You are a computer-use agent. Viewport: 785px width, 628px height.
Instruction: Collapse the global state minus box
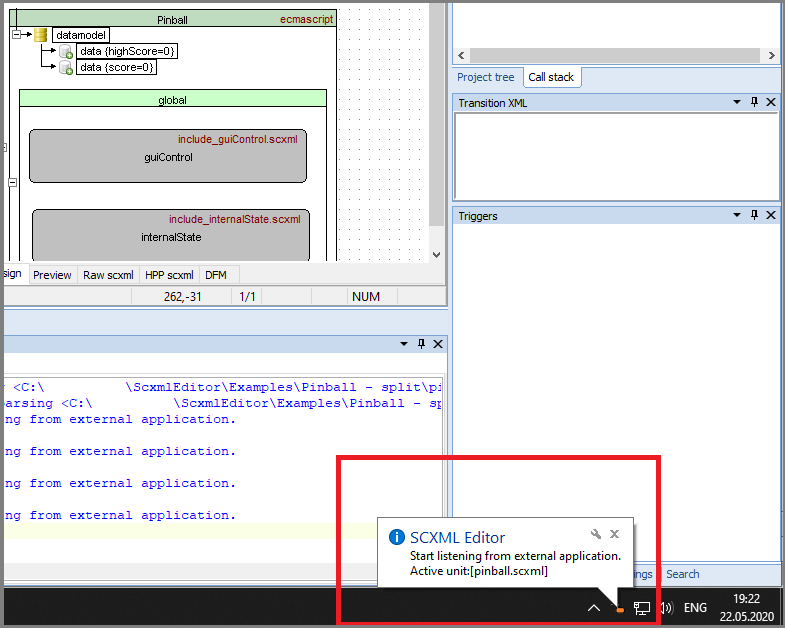click(13, 182)
